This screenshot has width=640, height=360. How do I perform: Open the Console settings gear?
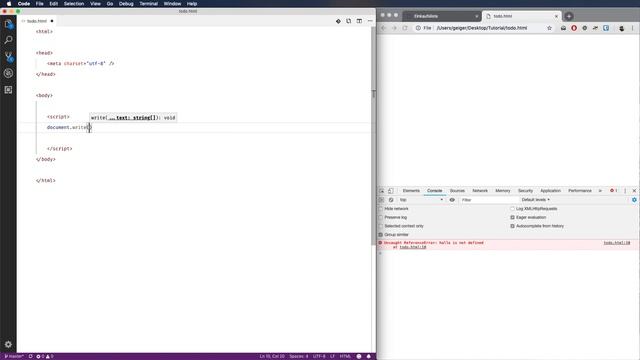point(634,200)
